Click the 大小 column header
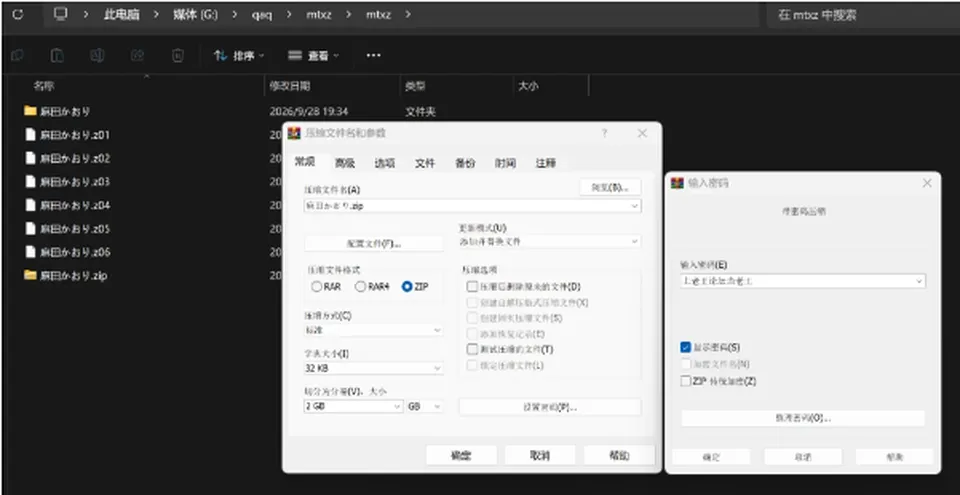 coord(528,86)
